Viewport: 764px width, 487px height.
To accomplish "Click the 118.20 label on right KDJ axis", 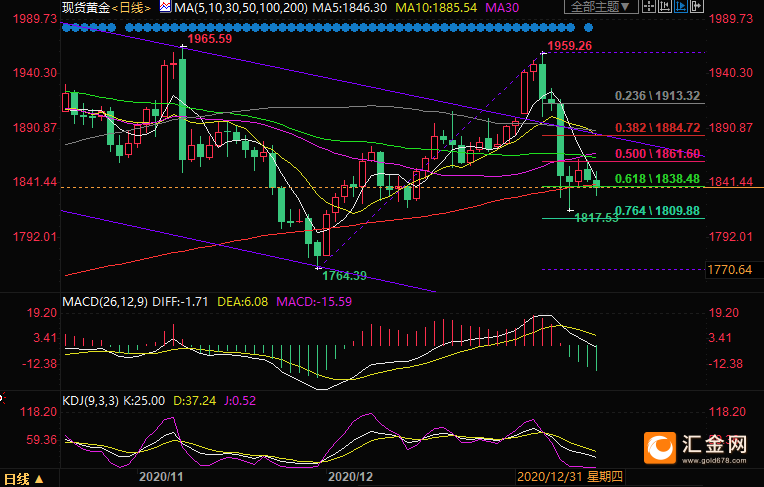I will coord(727,412).
